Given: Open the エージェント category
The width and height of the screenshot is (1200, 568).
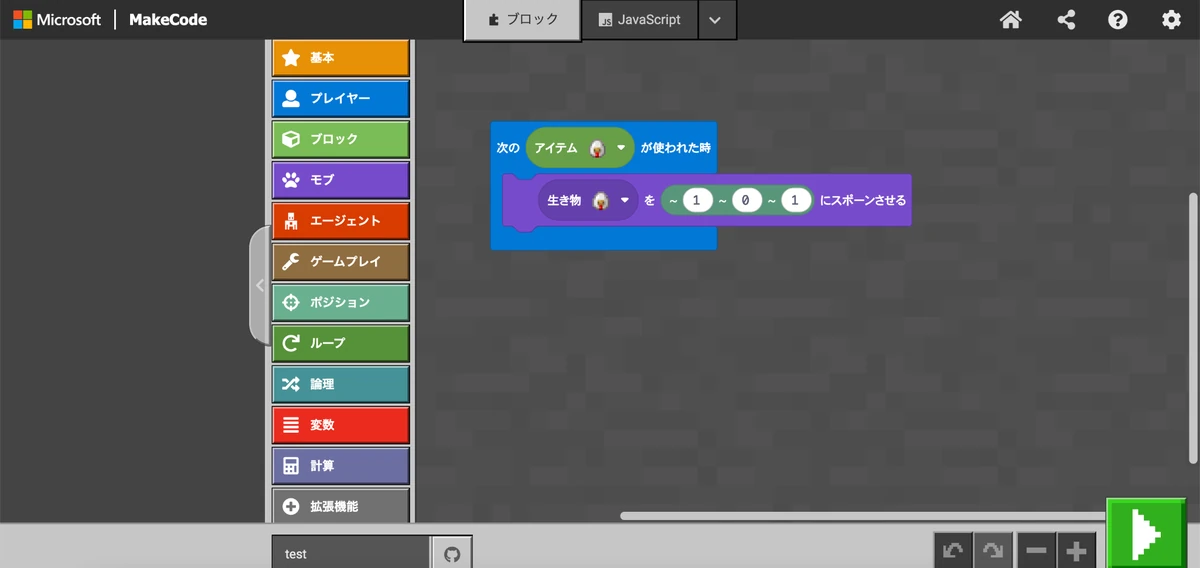Looking at the screenshot, I should 340,221.
